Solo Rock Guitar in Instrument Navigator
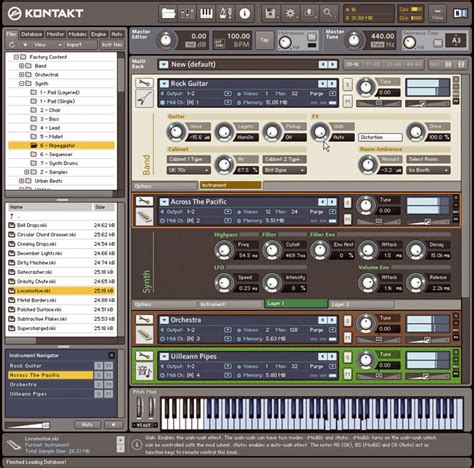The width and height of the screenshot is (474, 468). (x=99, y=366)
